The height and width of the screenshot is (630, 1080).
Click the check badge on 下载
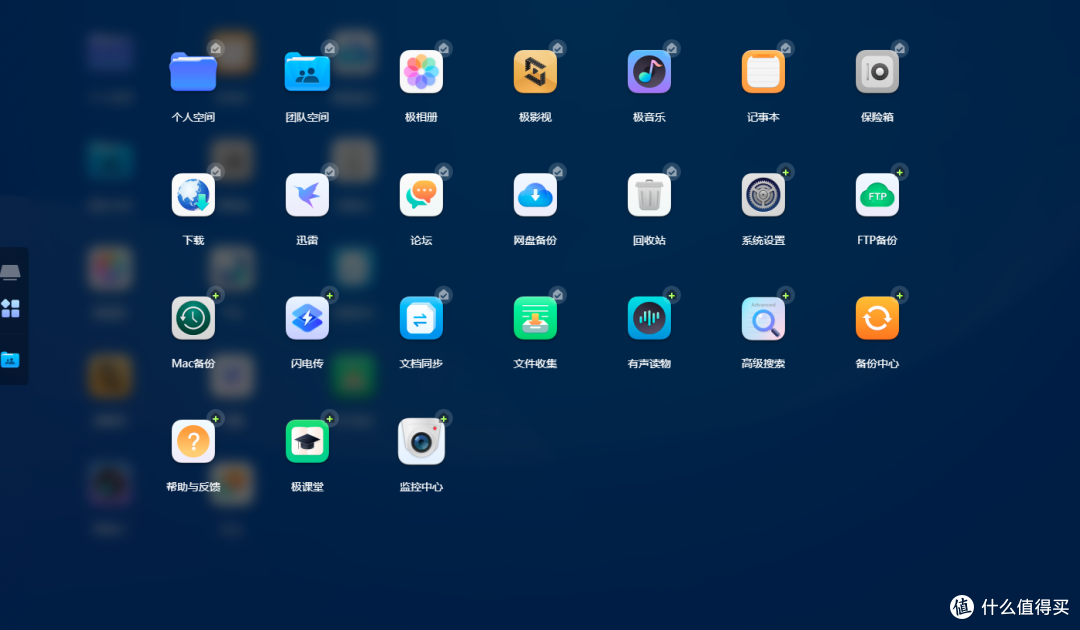[x=216, y=171]
